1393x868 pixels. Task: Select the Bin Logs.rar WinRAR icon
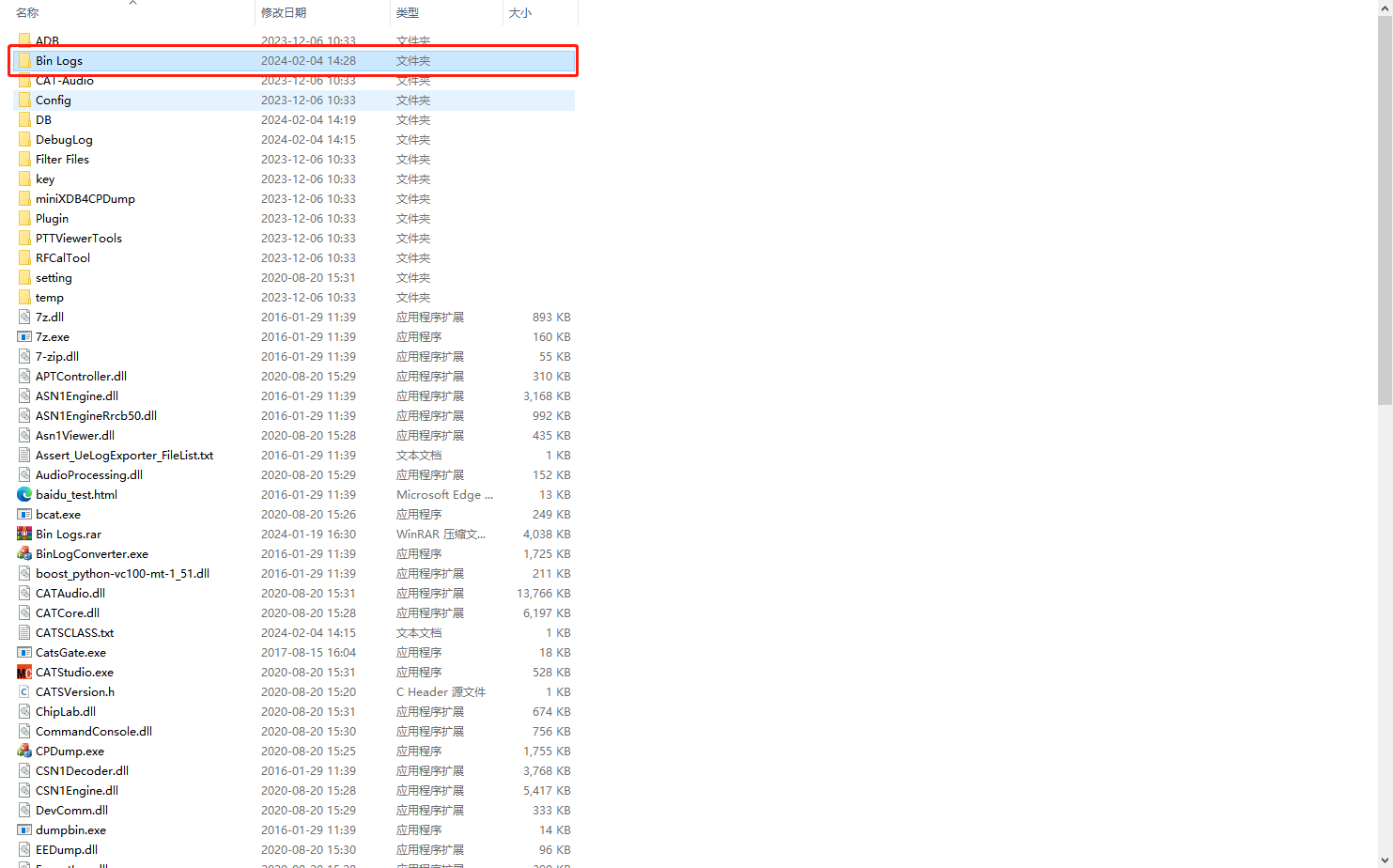(x=24, y=534)
